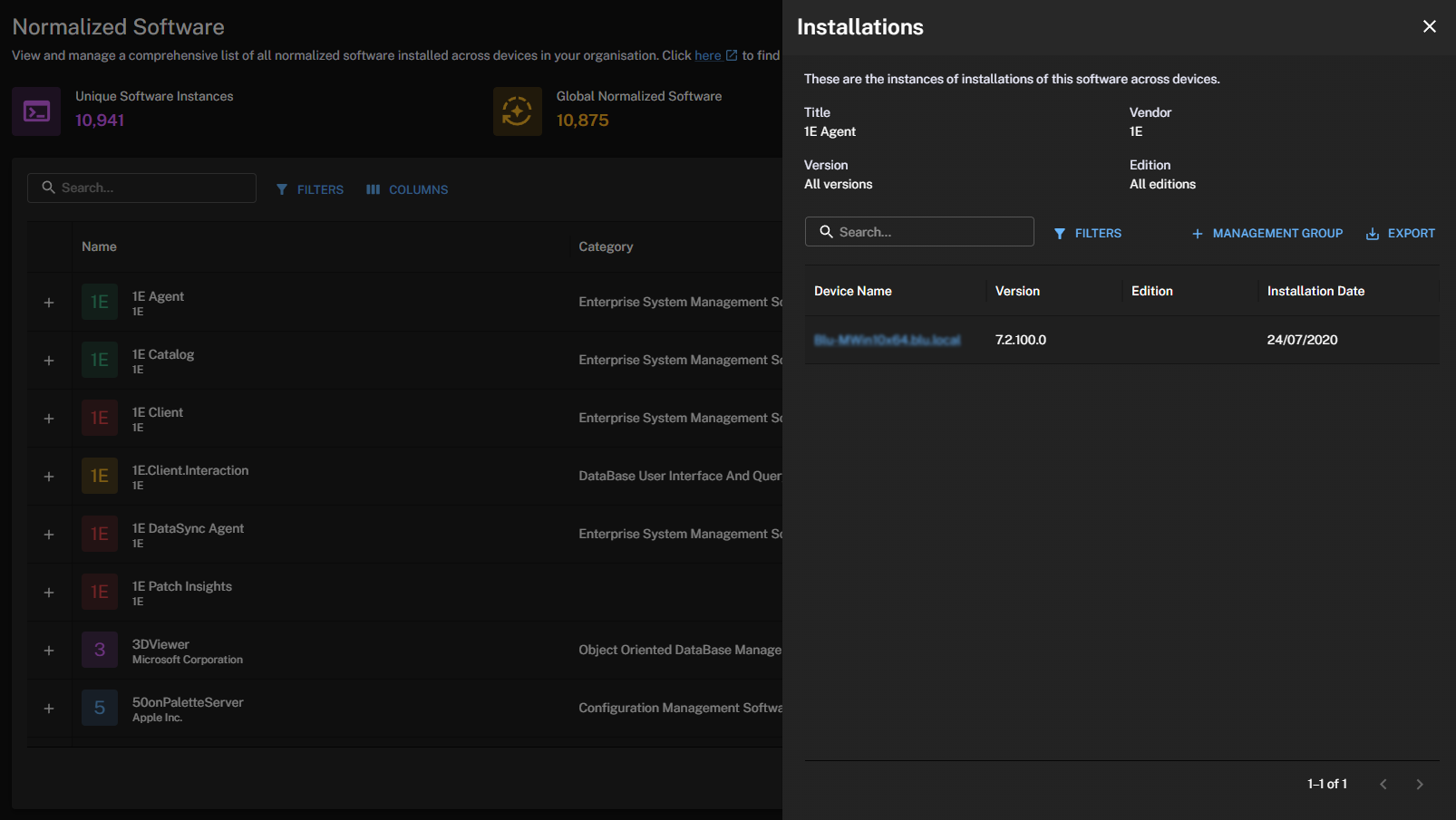Click the 1E Agent name text
This screenshot has height=820, width=1456.
click(158, 296)
